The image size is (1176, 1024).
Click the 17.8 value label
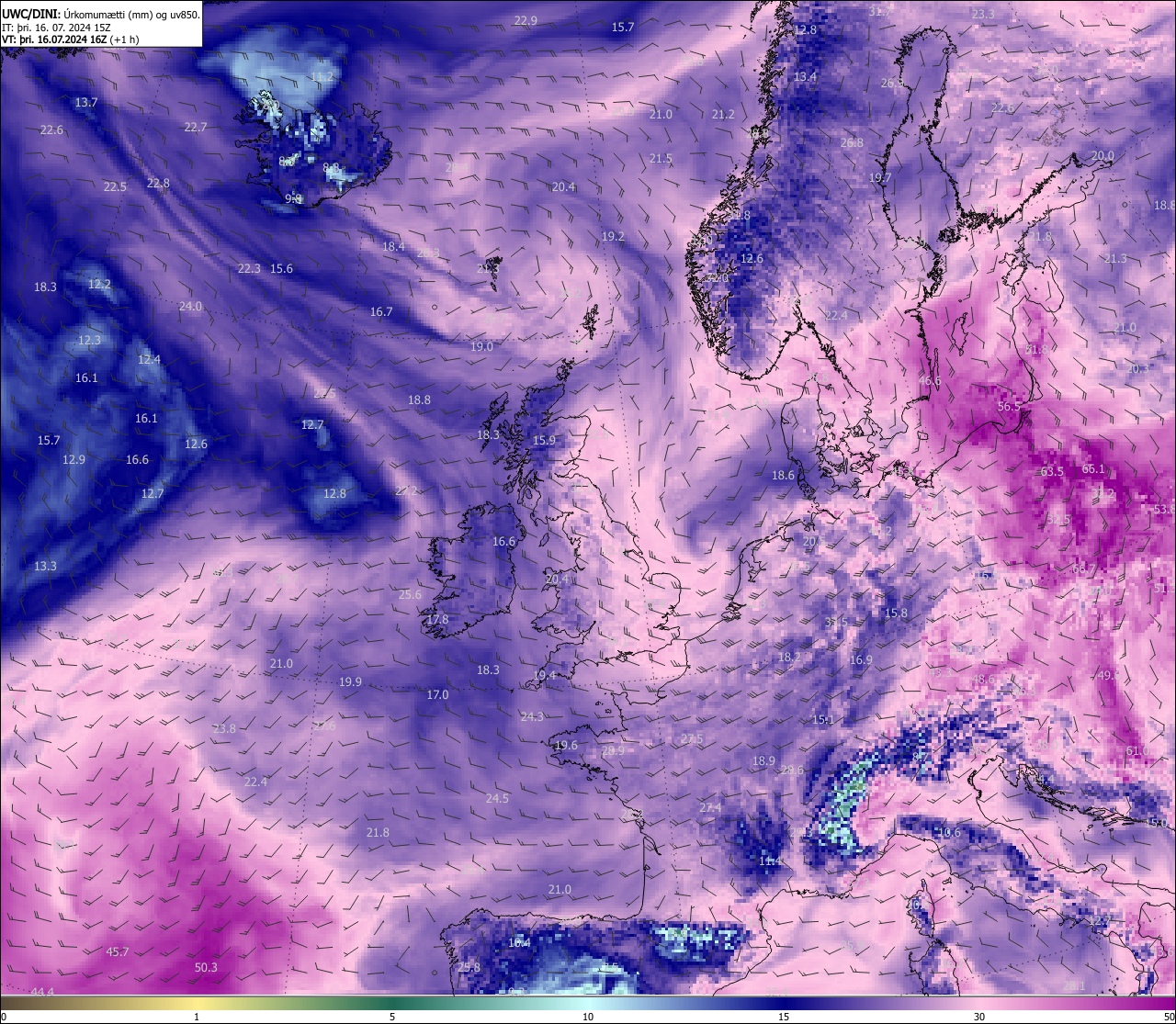[437, 619]
